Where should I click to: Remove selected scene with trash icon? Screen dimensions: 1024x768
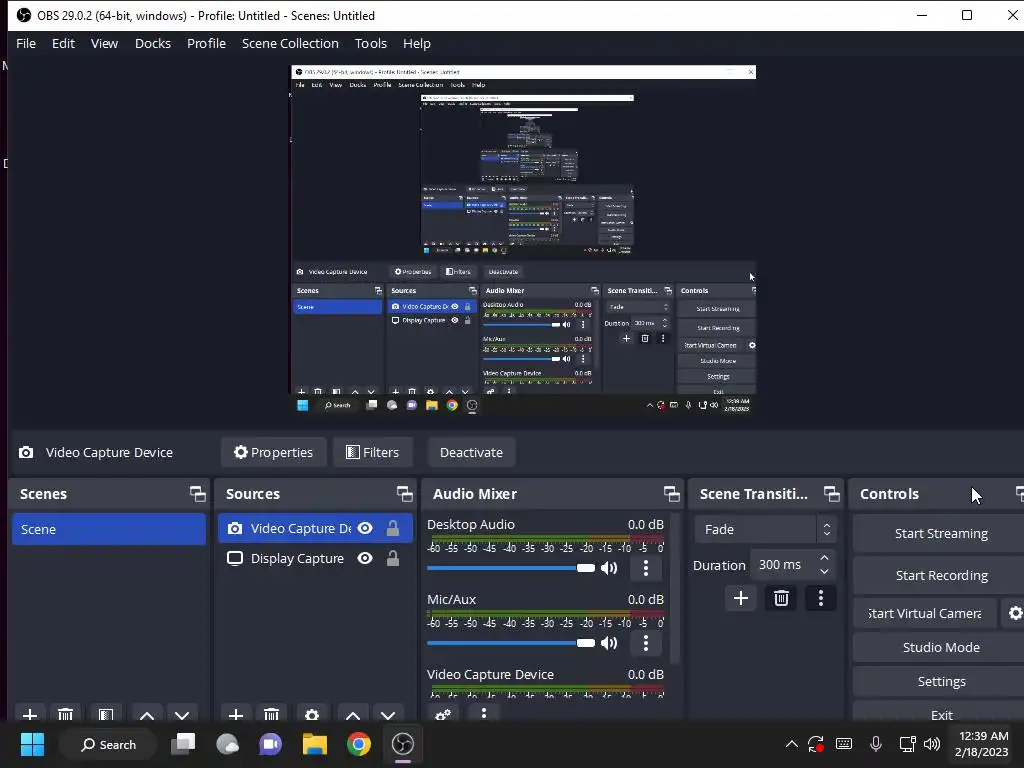(x=65, y=715)
